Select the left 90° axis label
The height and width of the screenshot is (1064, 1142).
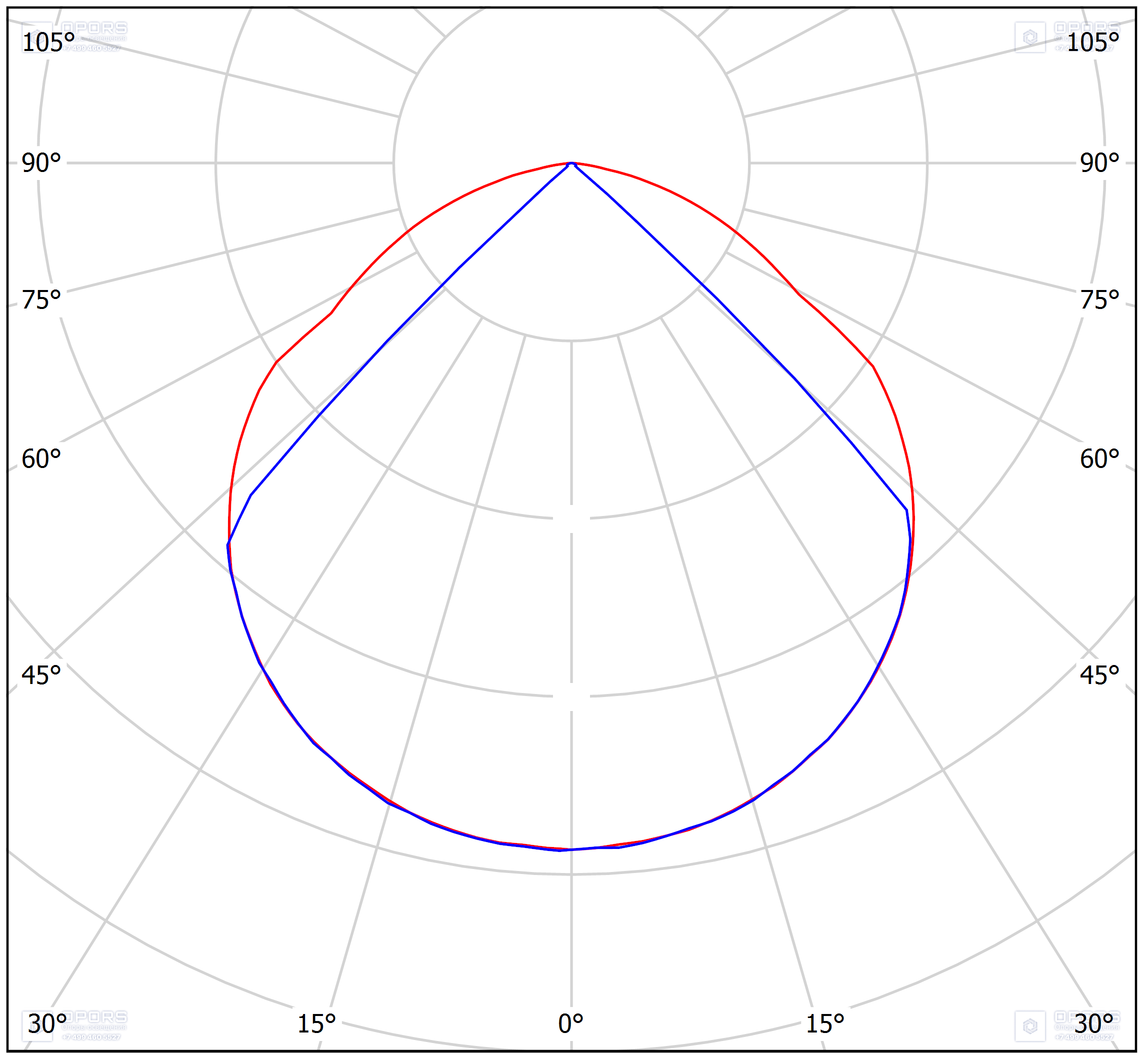tap(41, 163)
